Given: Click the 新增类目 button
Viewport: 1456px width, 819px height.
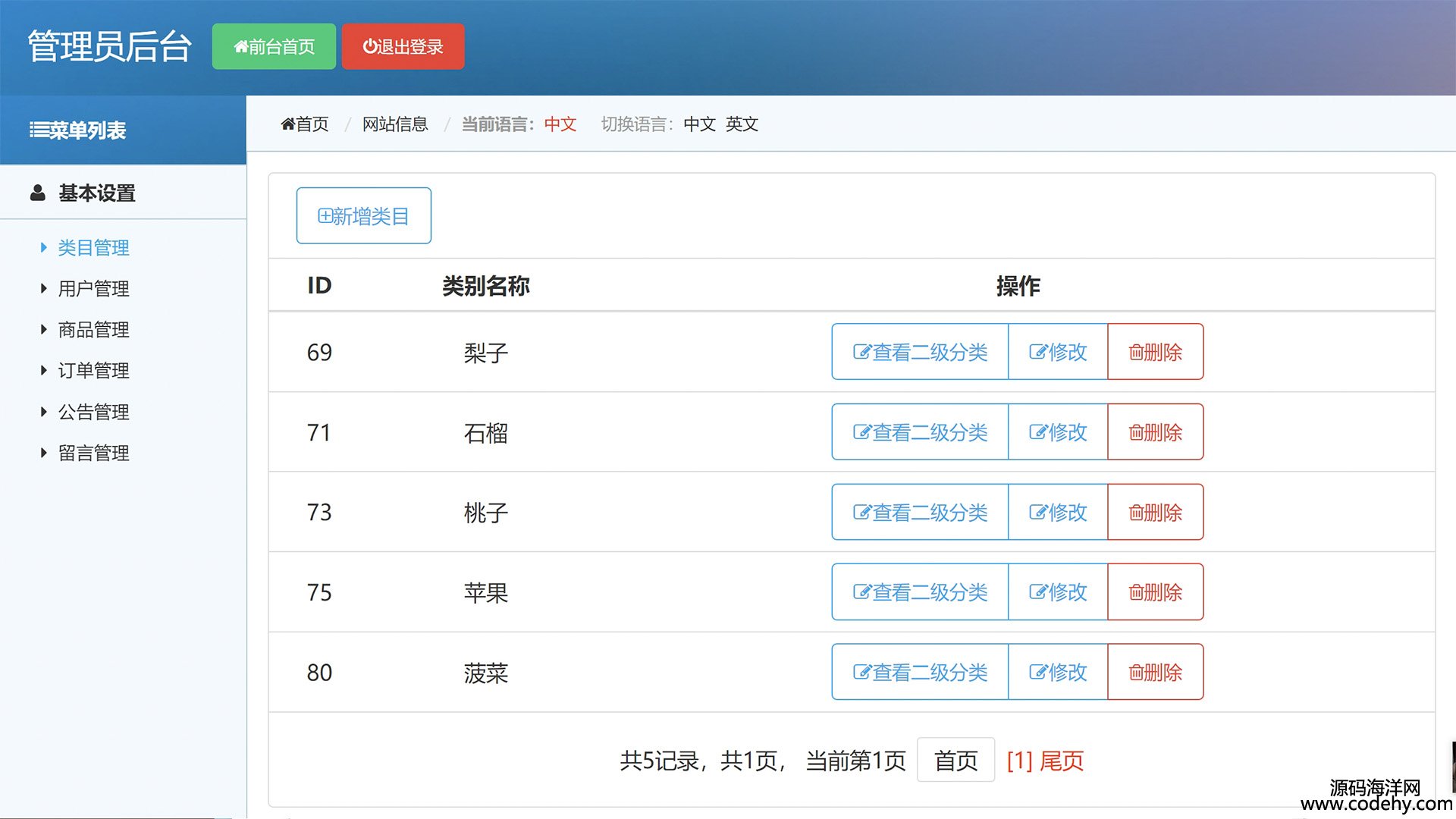Looking at the screenshot, I should tap(363, 215).
